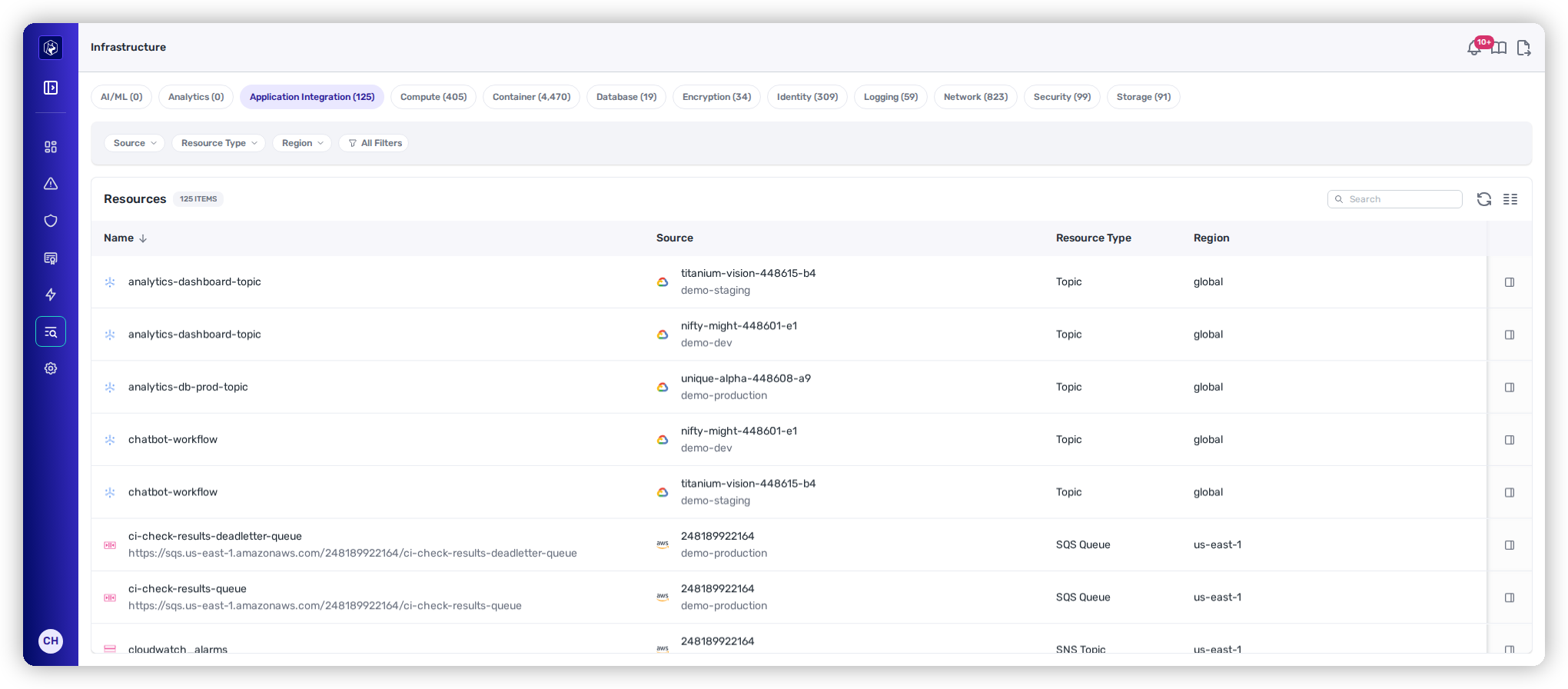Screen dimensions: 1568x689
Task: Open the lightning bolt icon in sidebar
Action: click(51, 295)
